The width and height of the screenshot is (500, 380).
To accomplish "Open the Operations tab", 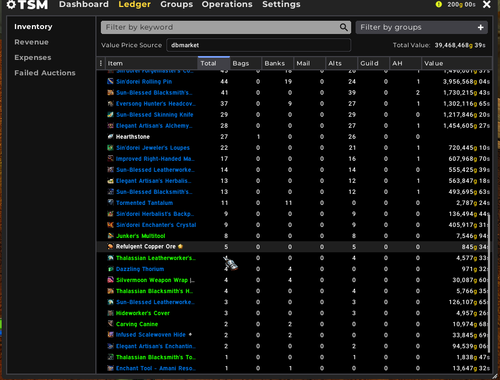I will pos(227,4).
